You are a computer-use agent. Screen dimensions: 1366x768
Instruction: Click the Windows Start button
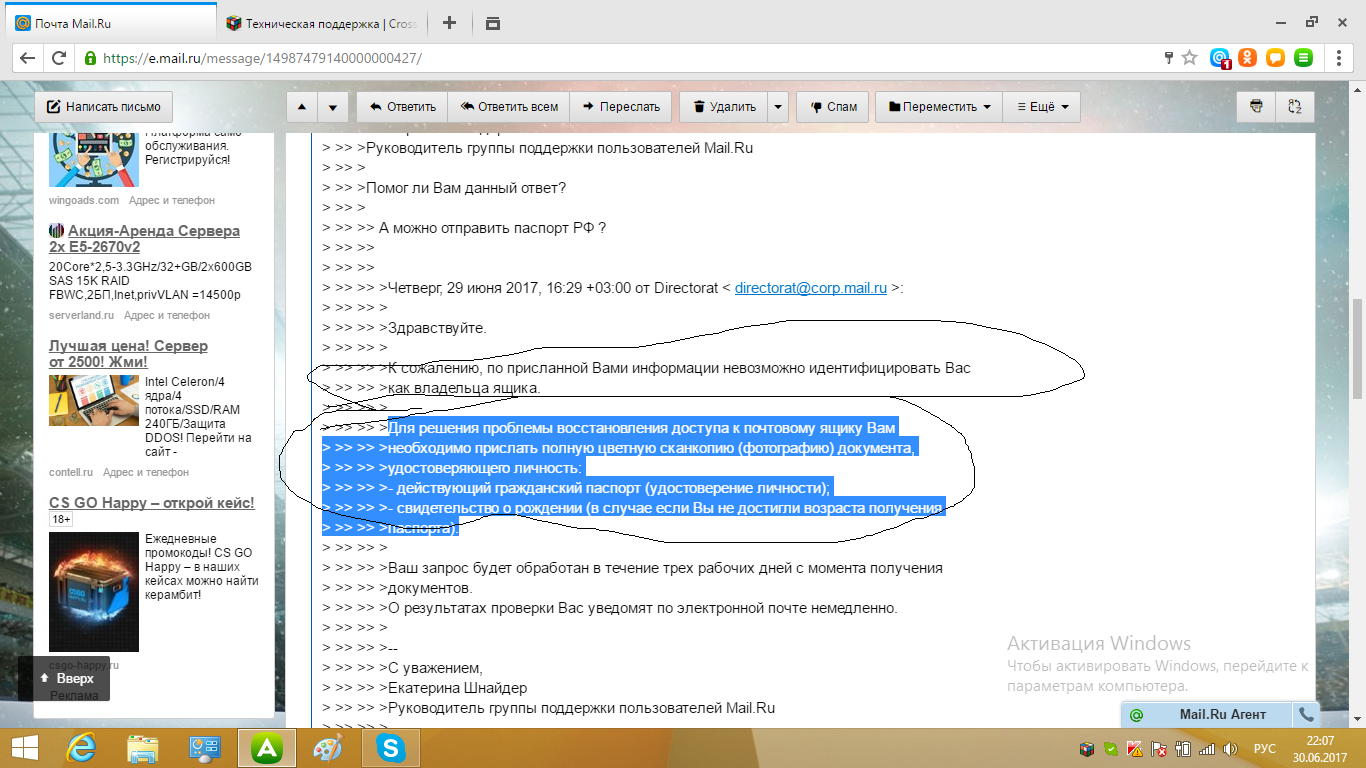(24, 748)
